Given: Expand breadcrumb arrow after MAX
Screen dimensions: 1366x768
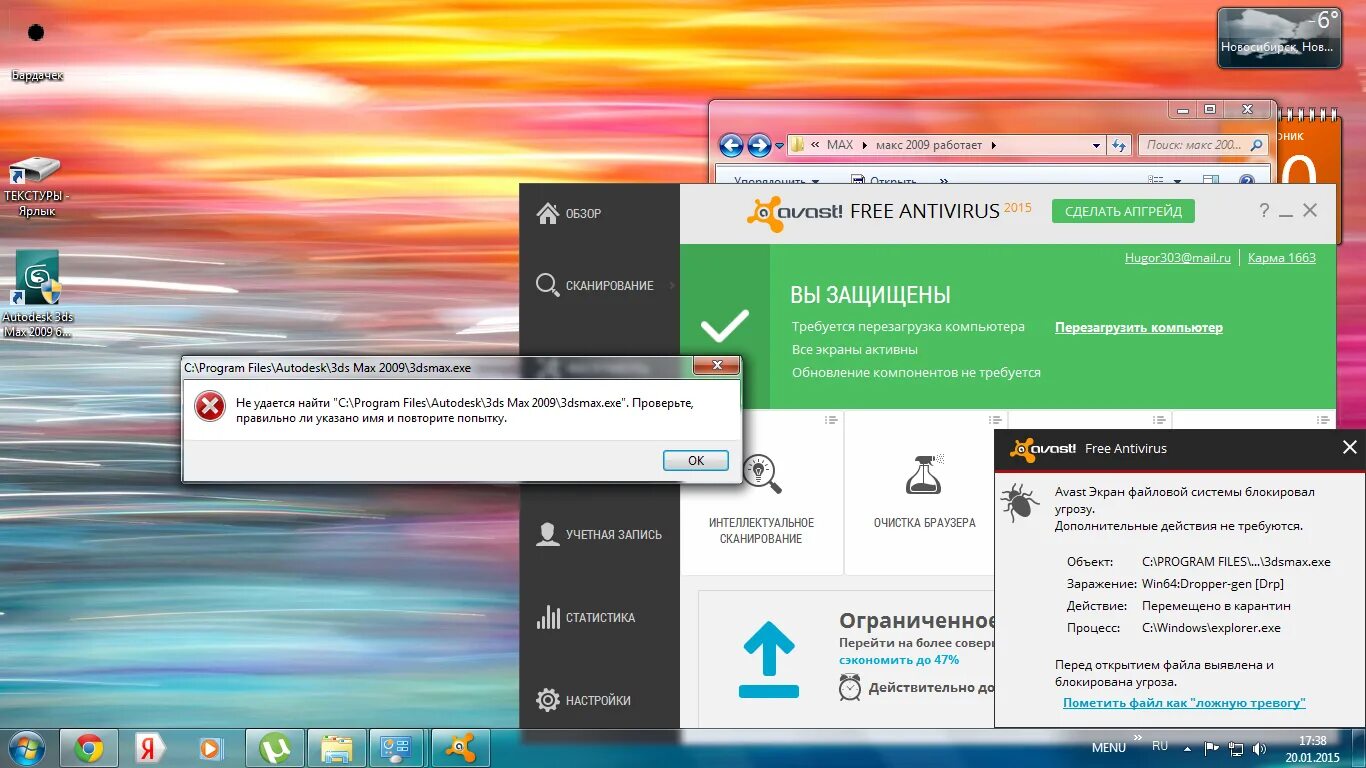Looking at the screenshot, I should (865, 145).
